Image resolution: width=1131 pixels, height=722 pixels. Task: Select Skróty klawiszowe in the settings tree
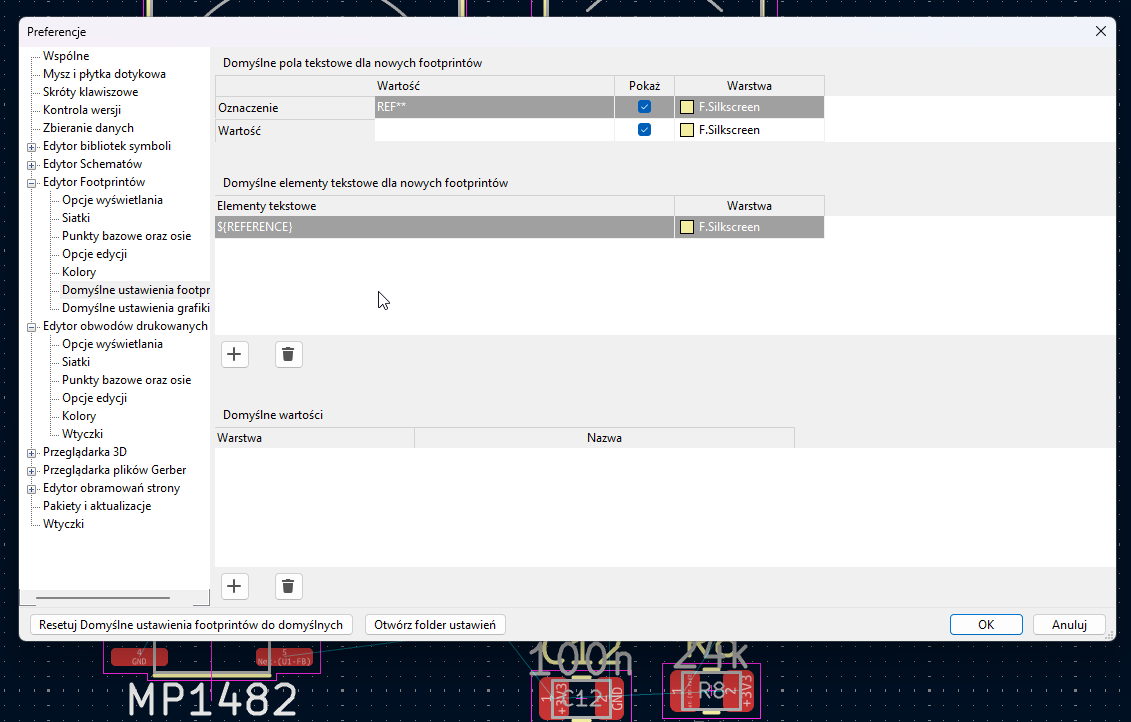(x=90, y=92)
